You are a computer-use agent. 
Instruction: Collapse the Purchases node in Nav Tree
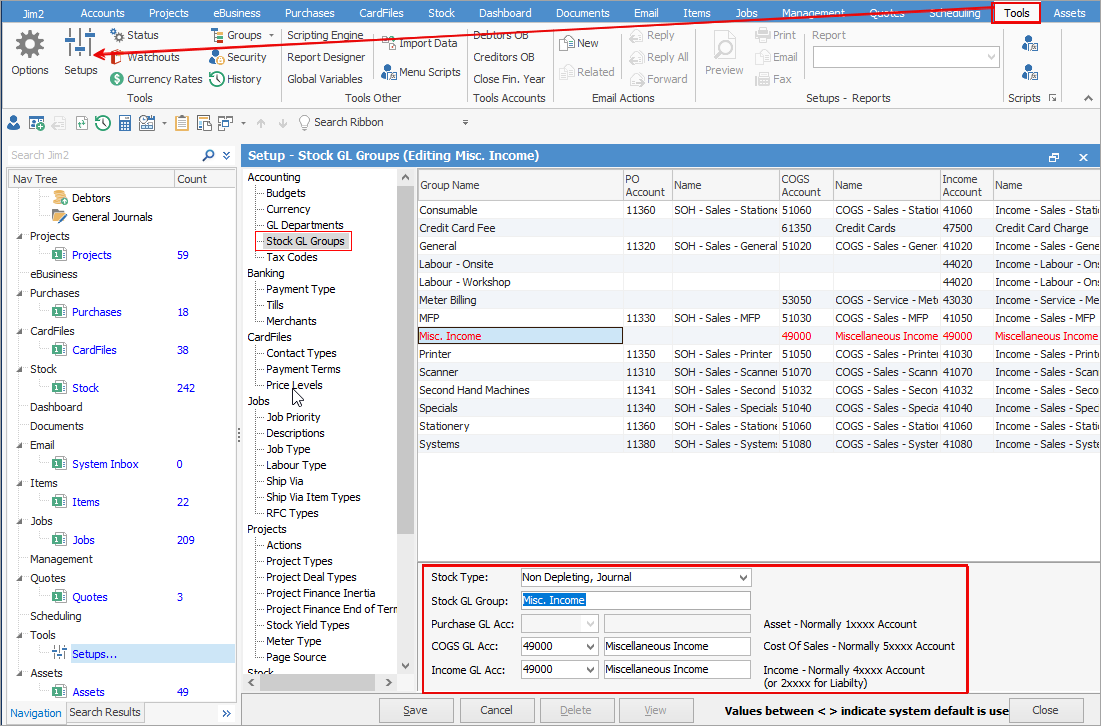[x=20, y=293]
